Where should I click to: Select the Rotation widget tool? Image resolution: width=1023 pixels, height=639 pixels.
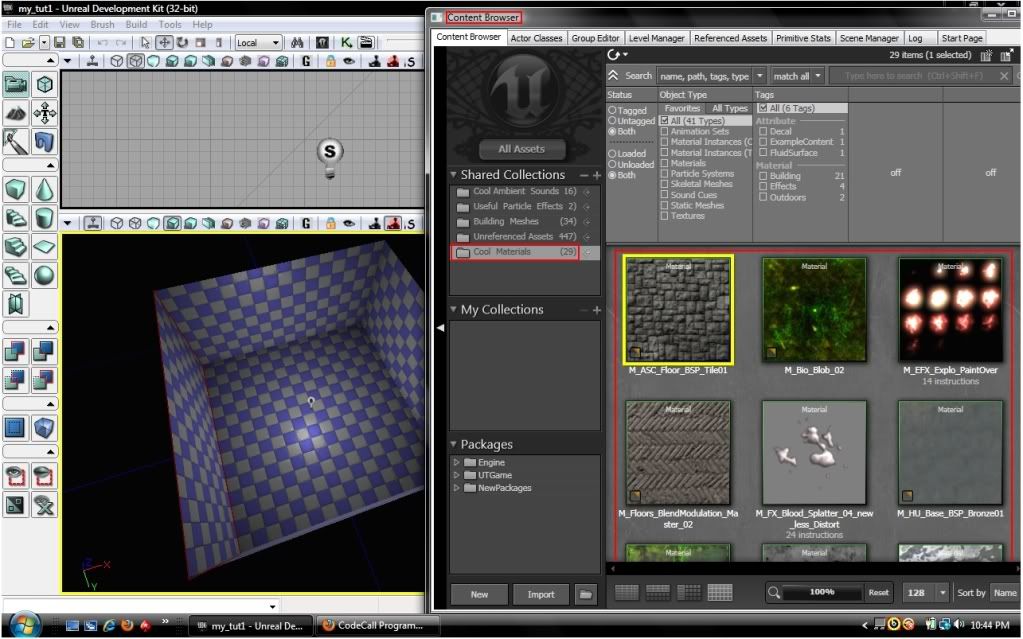(x=182, y=43)
